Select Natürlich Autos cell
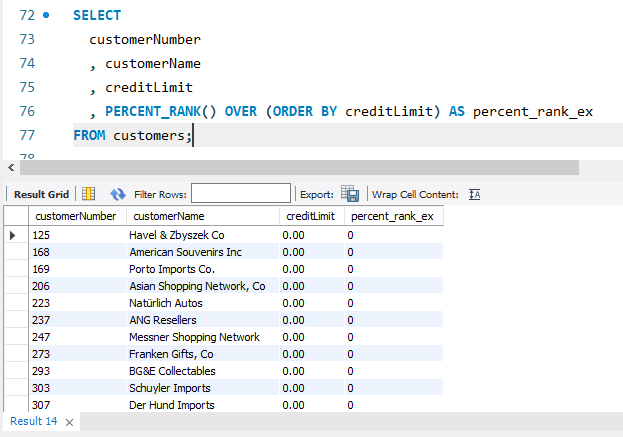Image resolution: width=623 pixels, height=437 pixels. coord(203,303)
